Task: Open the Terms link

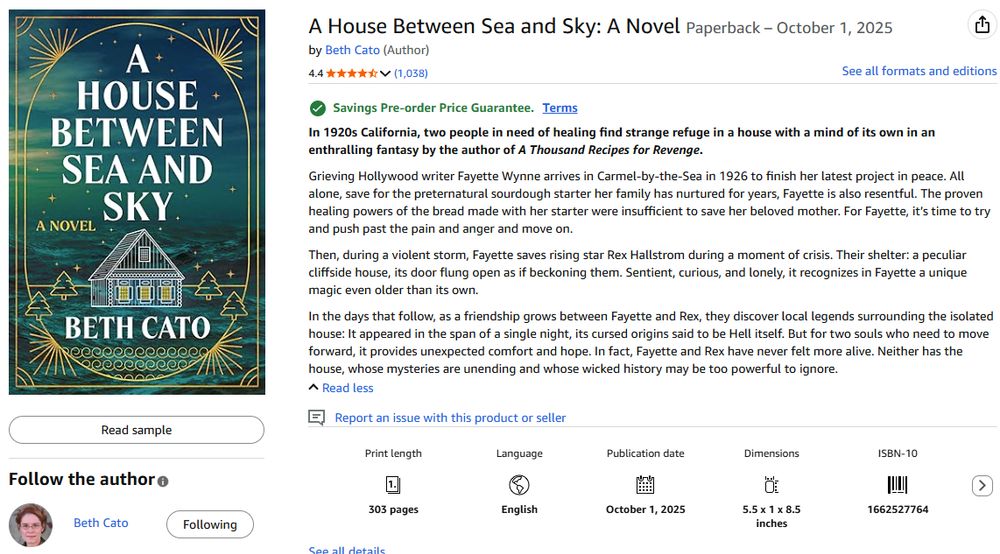Action: 560,108
